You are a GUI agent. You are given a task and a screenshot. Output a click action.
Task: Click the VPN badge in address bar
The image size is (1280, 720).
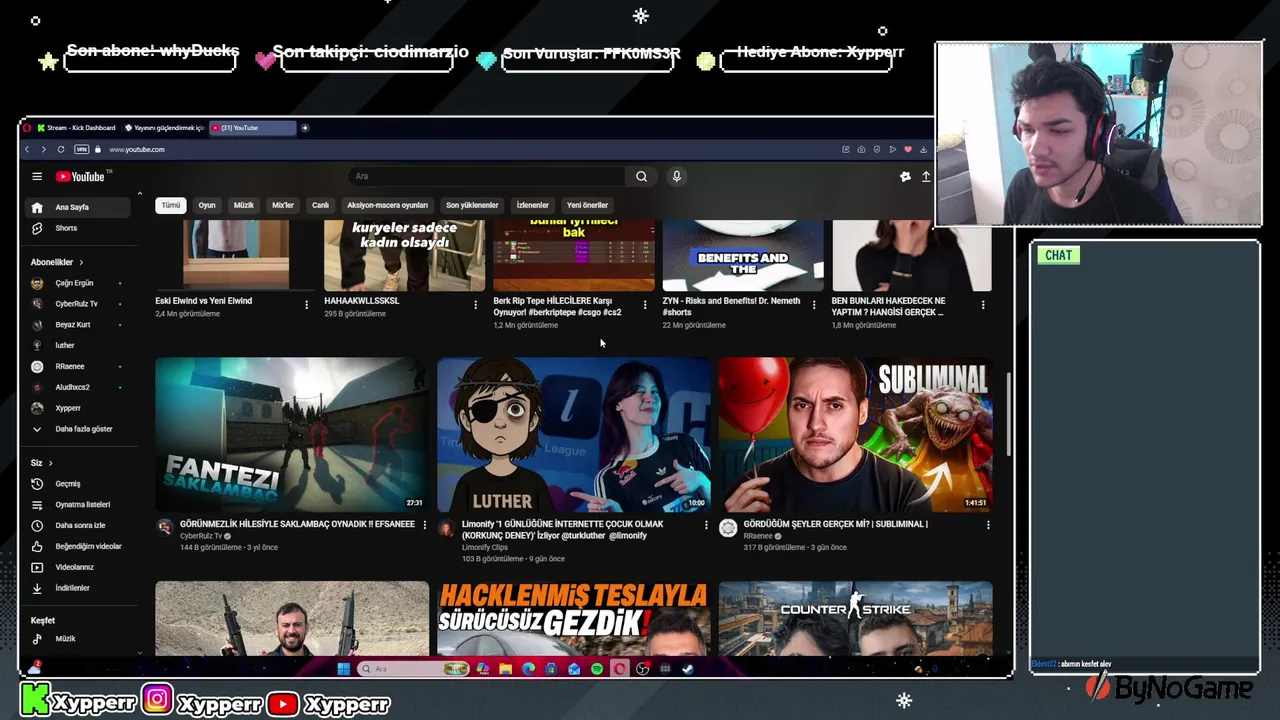click(81, 149)
